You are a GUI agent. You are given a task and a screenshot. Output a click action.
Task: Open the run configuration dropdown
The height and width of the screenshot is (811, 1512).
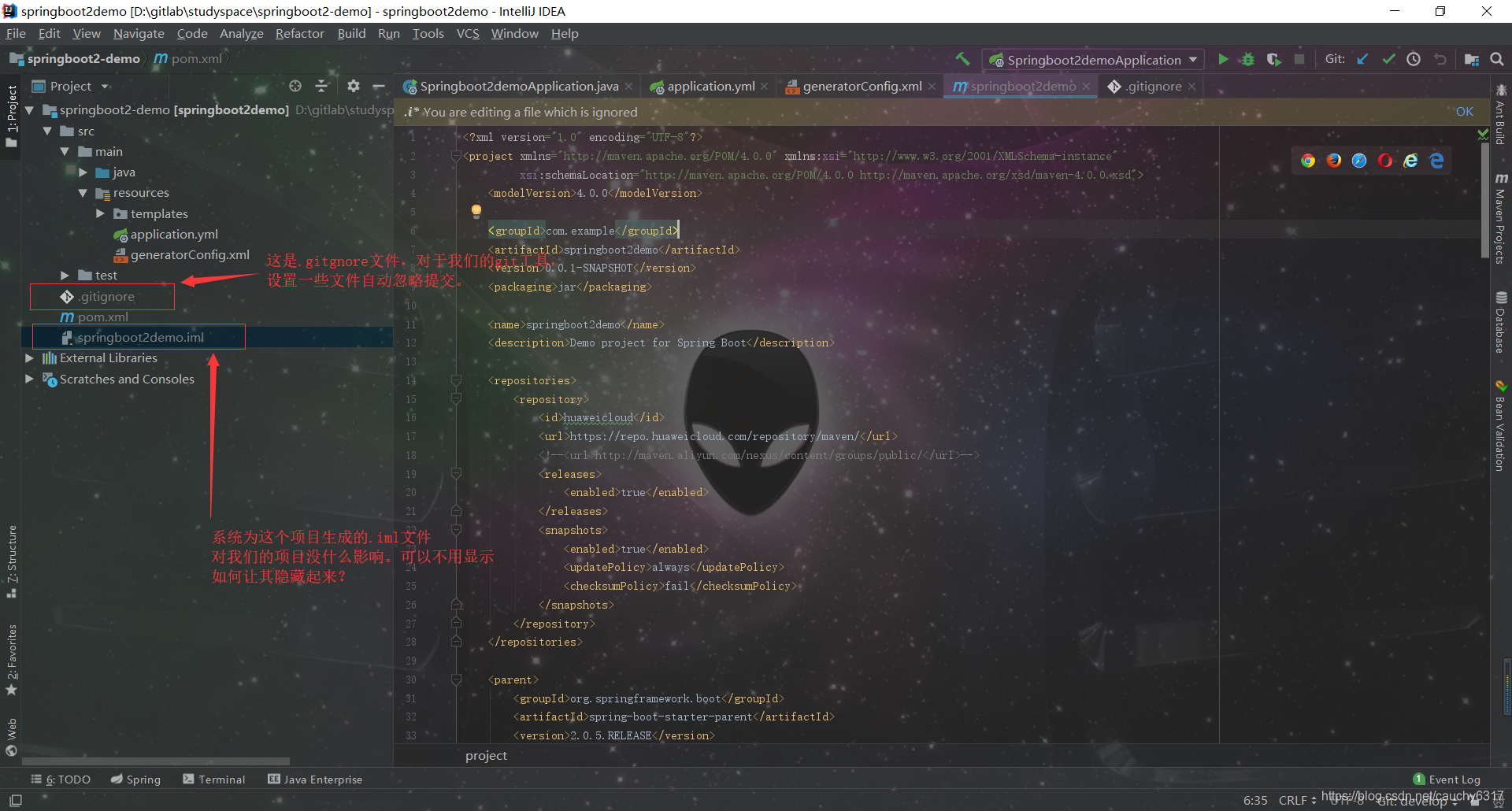pyautogui.click(x=1094, y=60)
